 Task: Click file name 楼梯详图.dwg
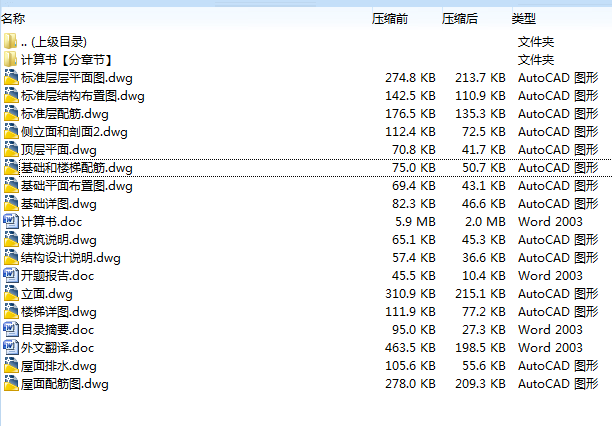point(59,312)
